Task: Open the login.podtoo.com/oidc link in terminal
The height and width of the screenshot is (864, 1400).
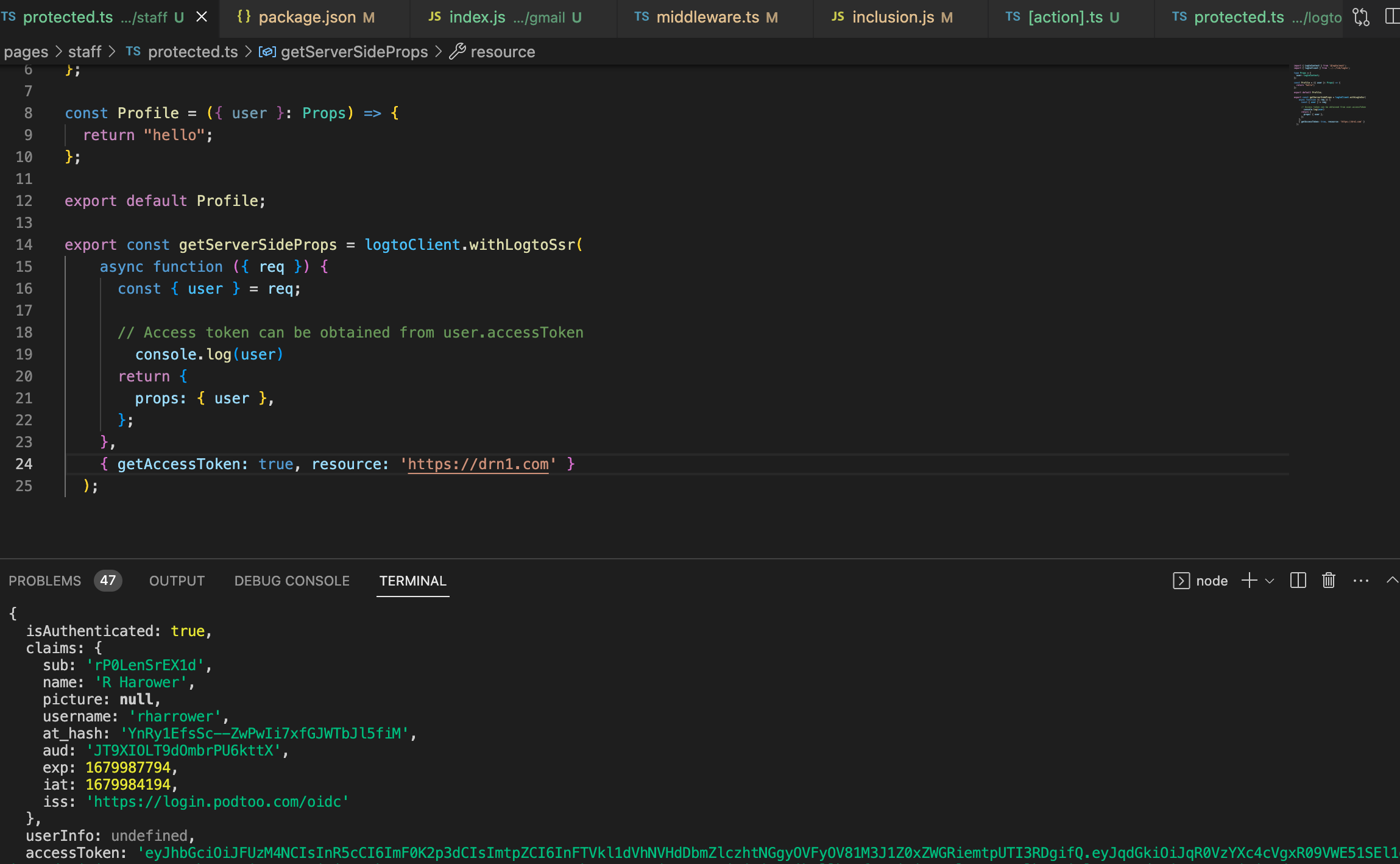Action: click(x=219, y=801)
